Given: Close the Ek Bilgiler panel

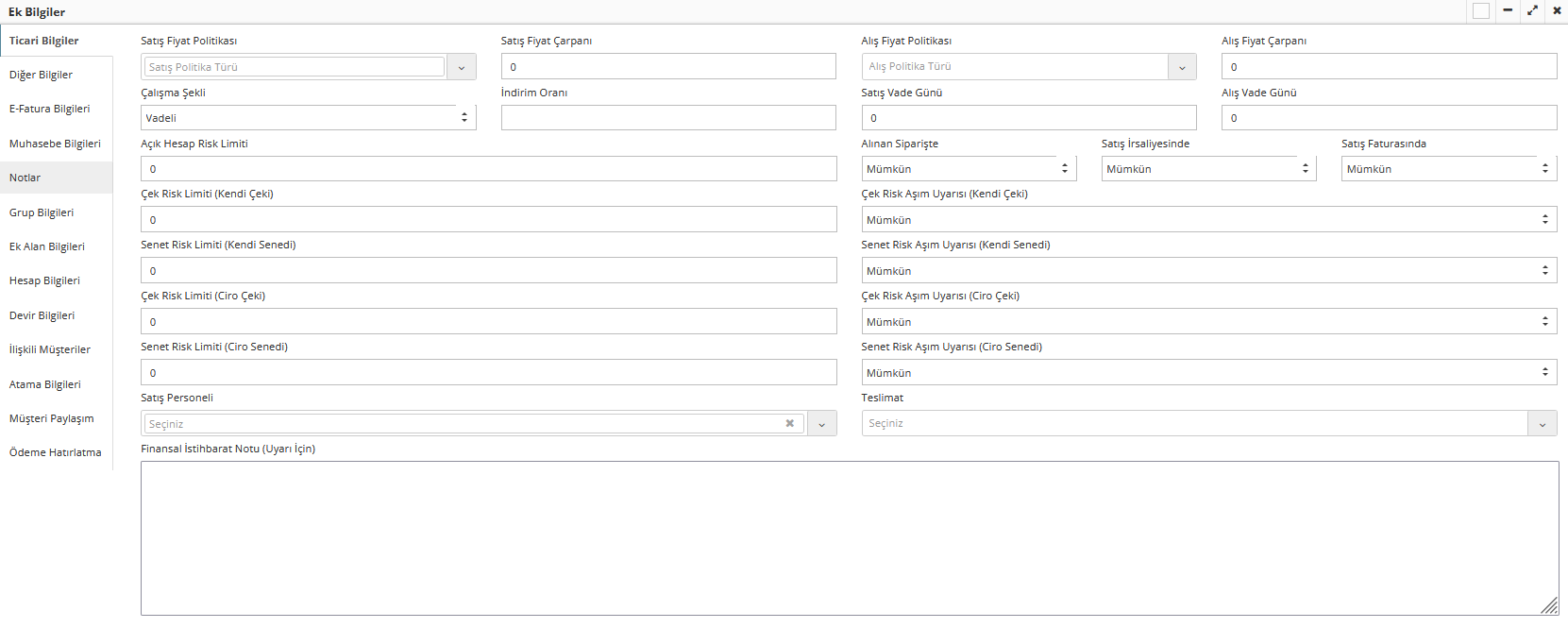Looking at the screenshot, I should tap(1557, 10).
